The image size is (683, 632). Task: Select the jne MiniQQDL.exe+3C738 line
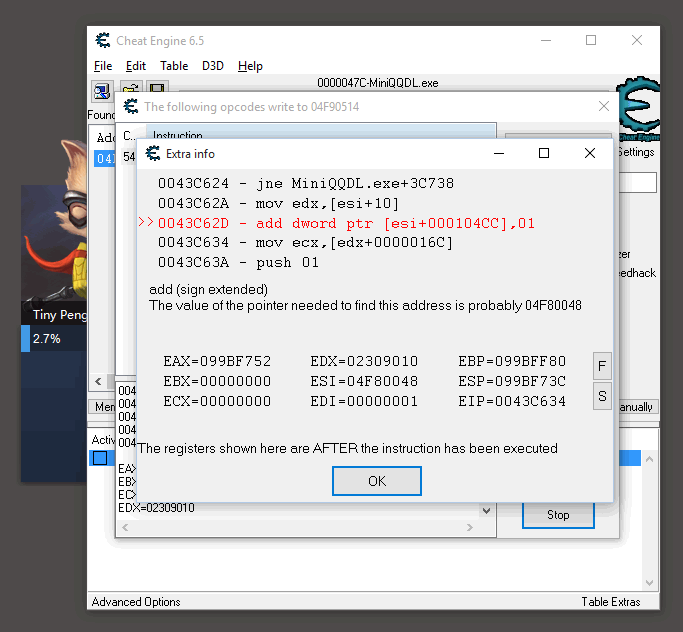point(306,183)
